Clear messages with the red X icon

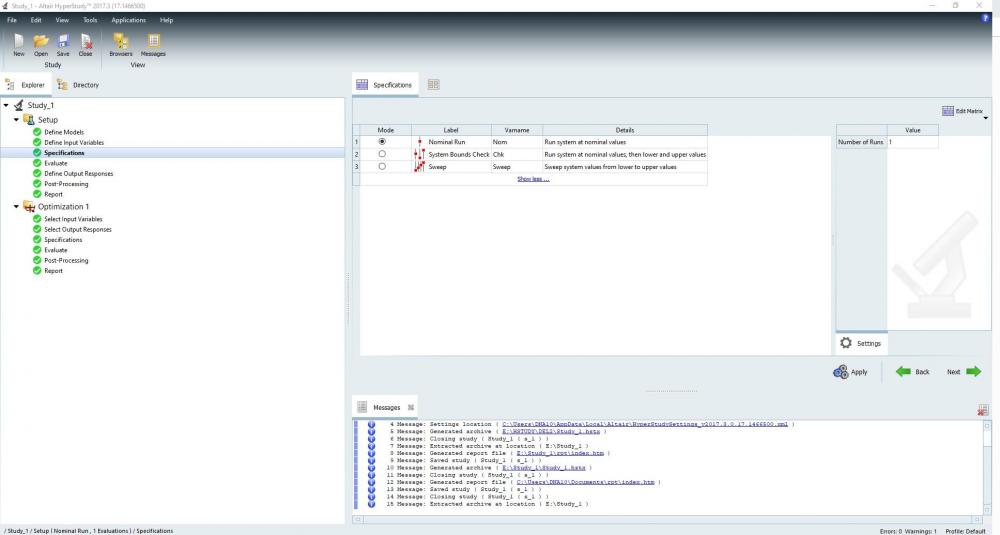(983, 410)
